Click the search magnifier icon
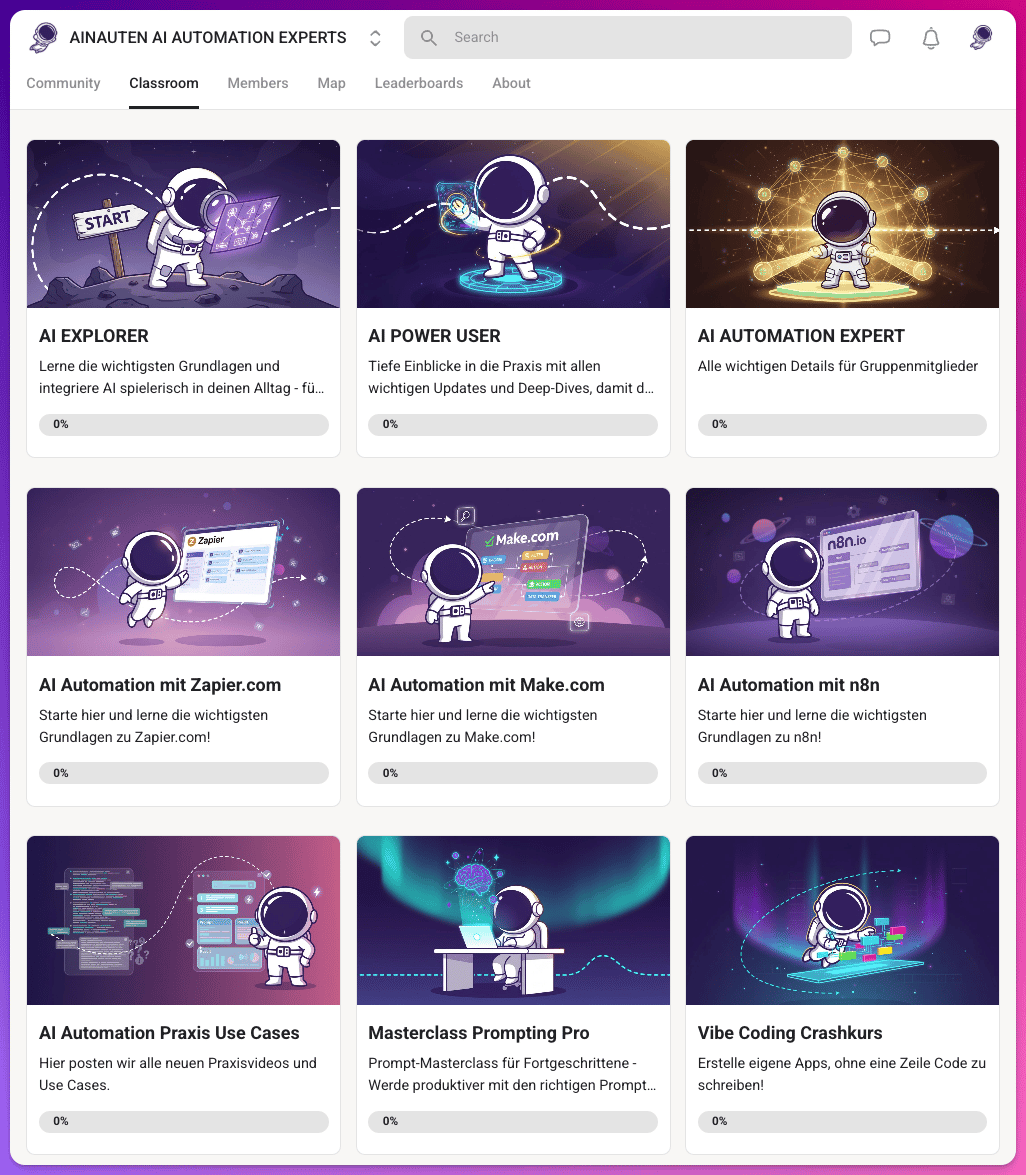The height and width of the screenshot is (1175, 1026). click(429, 37)
